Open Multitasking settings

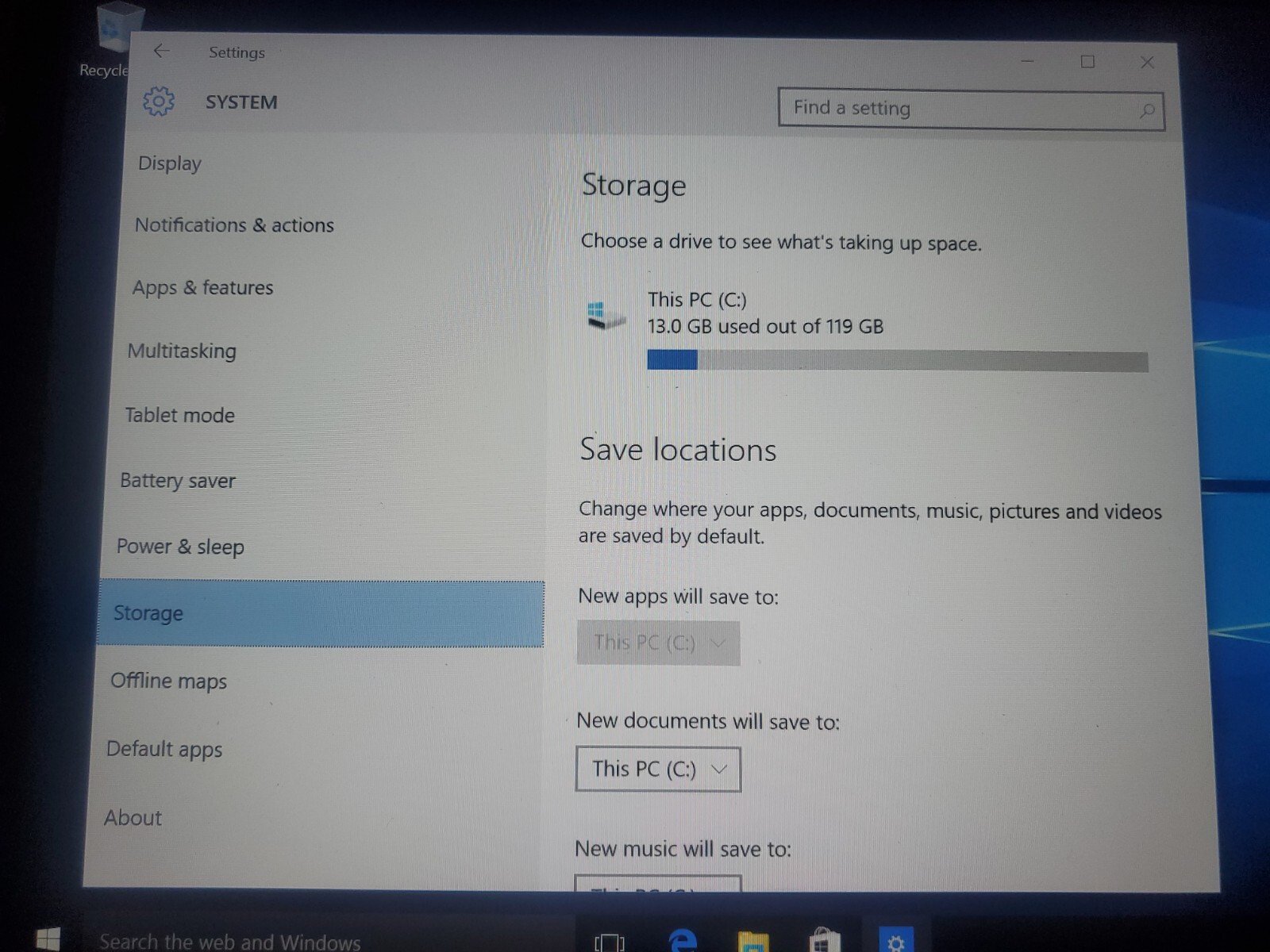click(x=182, y=351)
